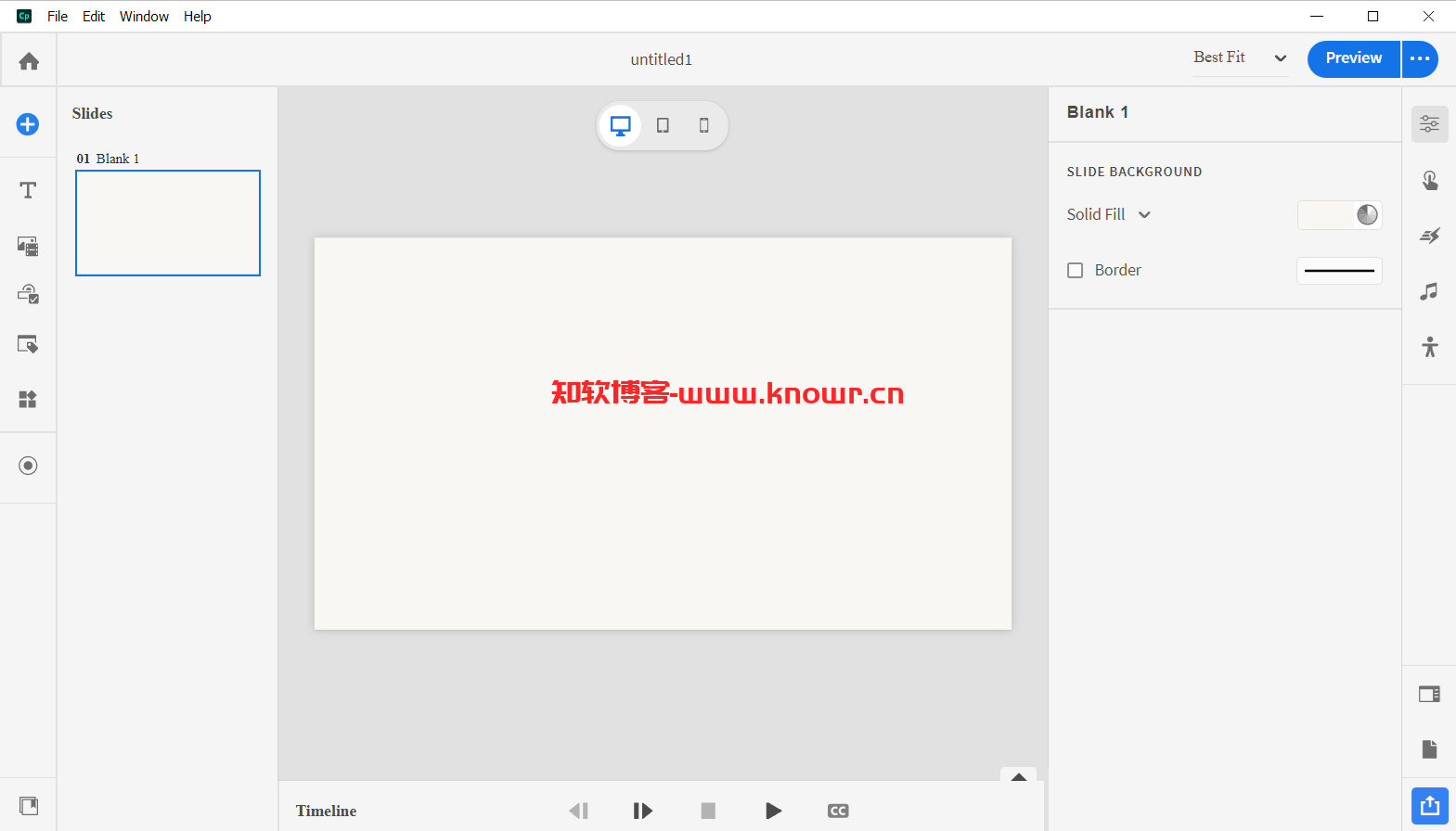Click the Adobe Captivate app logo icon
Screen dimensions: 1456x831
24,16
